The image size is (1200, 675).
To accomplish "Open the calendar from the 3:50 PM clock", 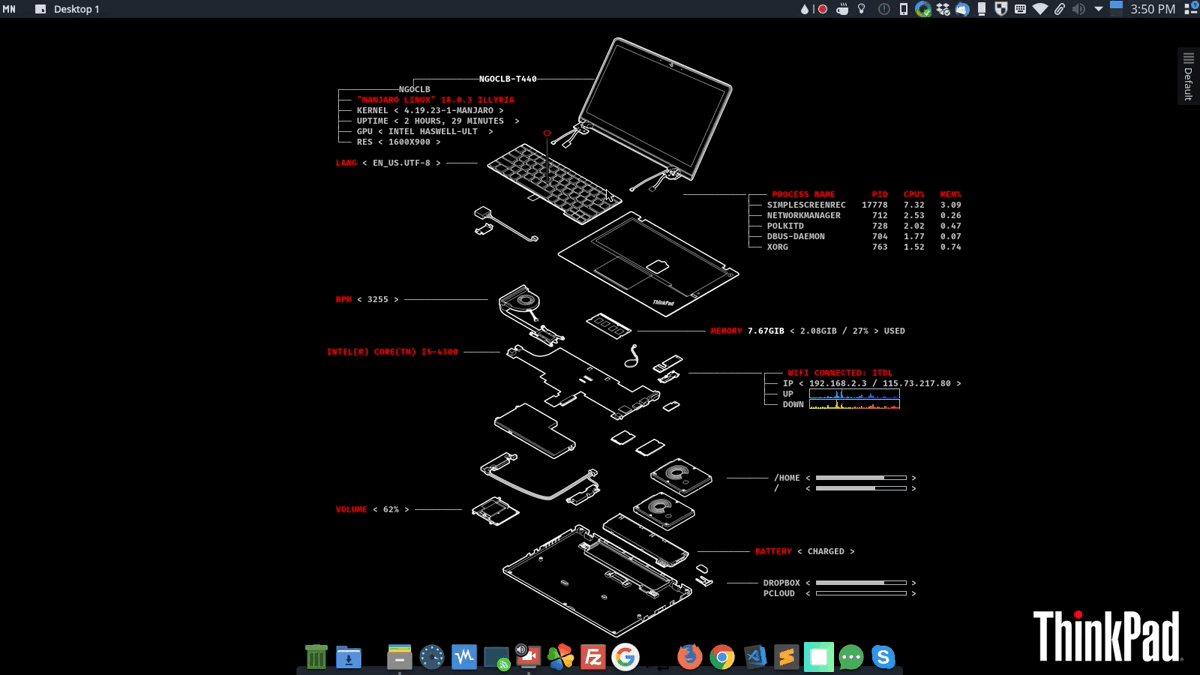I will click(x=1153, y=9).
